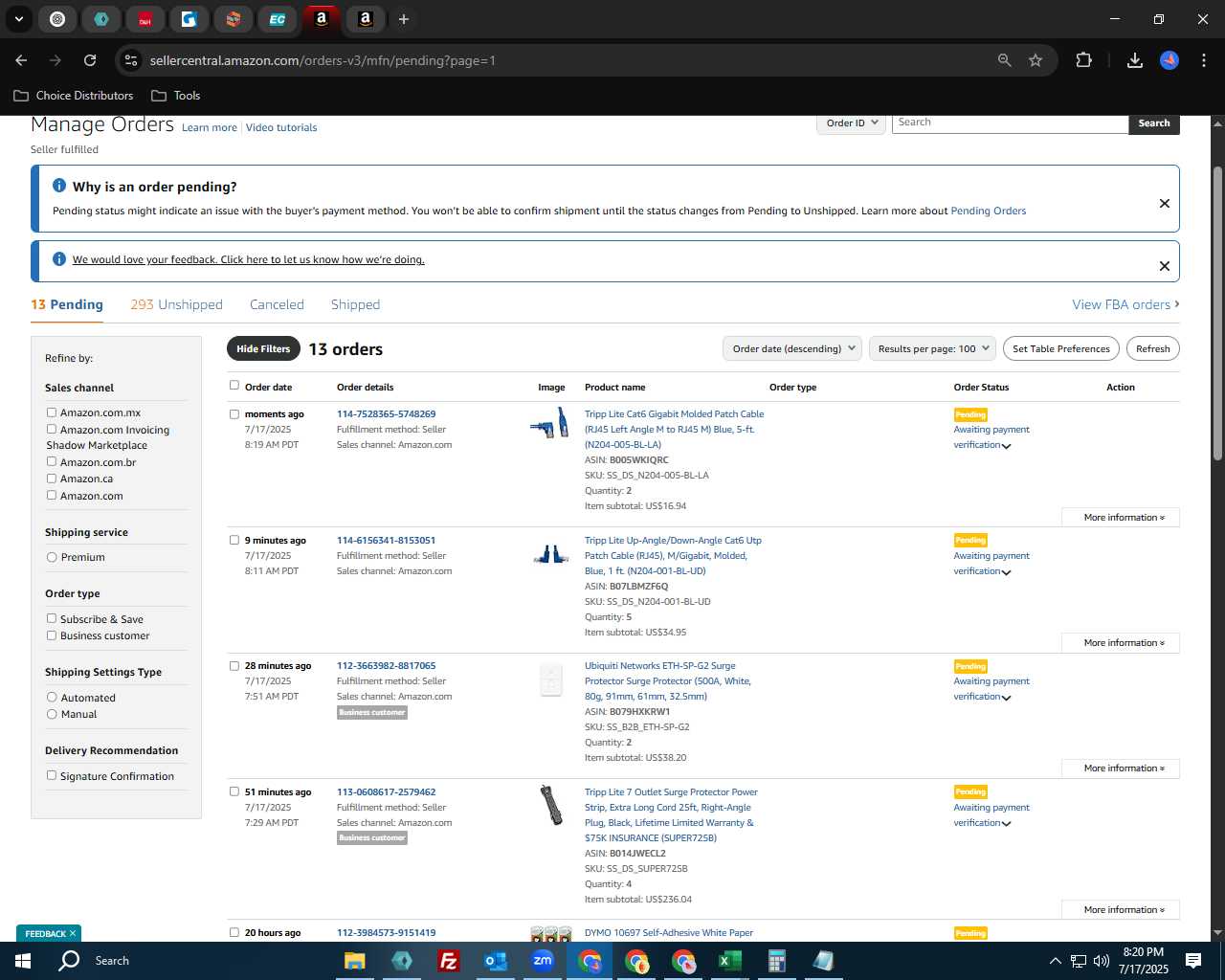Open the tab search chevron in Chrome

[x=18, y=19]
